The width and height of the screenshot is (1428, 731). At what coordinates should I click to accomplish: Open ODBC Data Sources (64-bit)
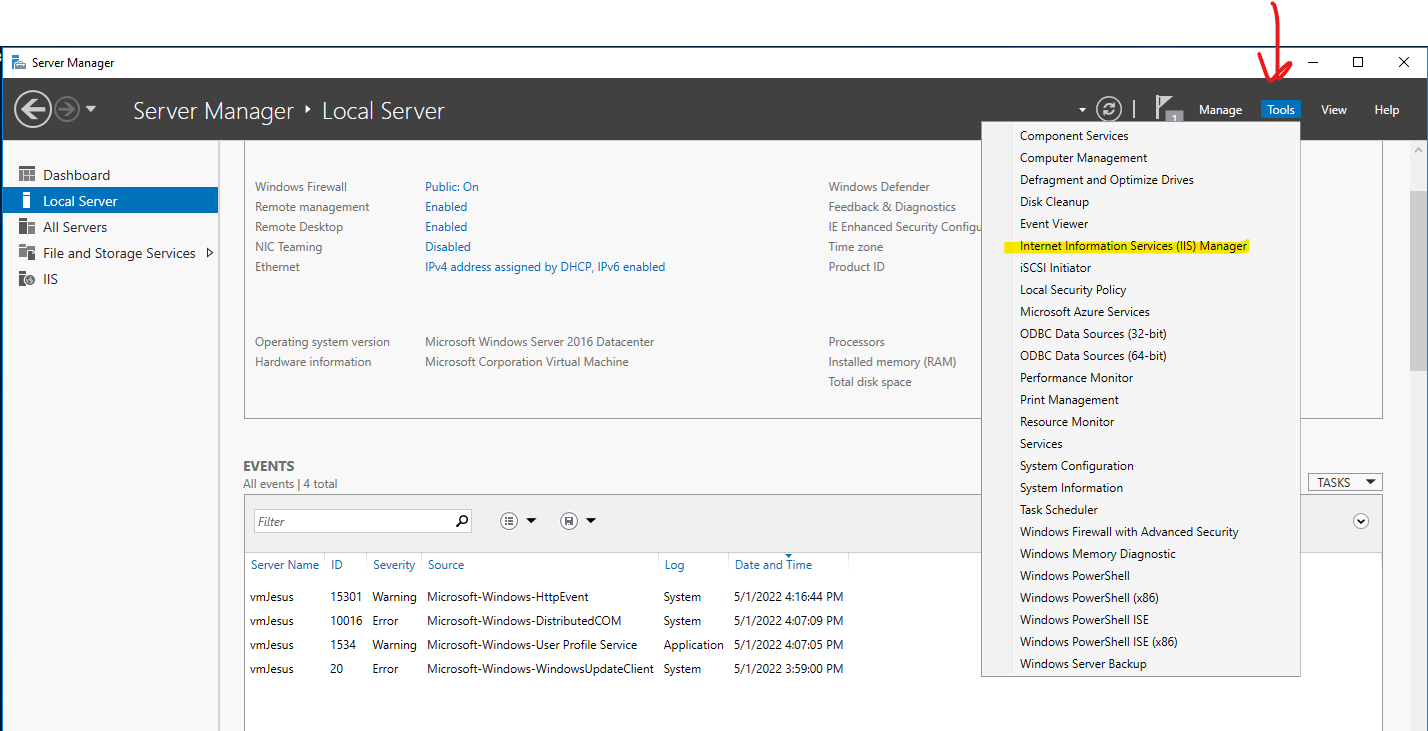[x=1141, y=356]
